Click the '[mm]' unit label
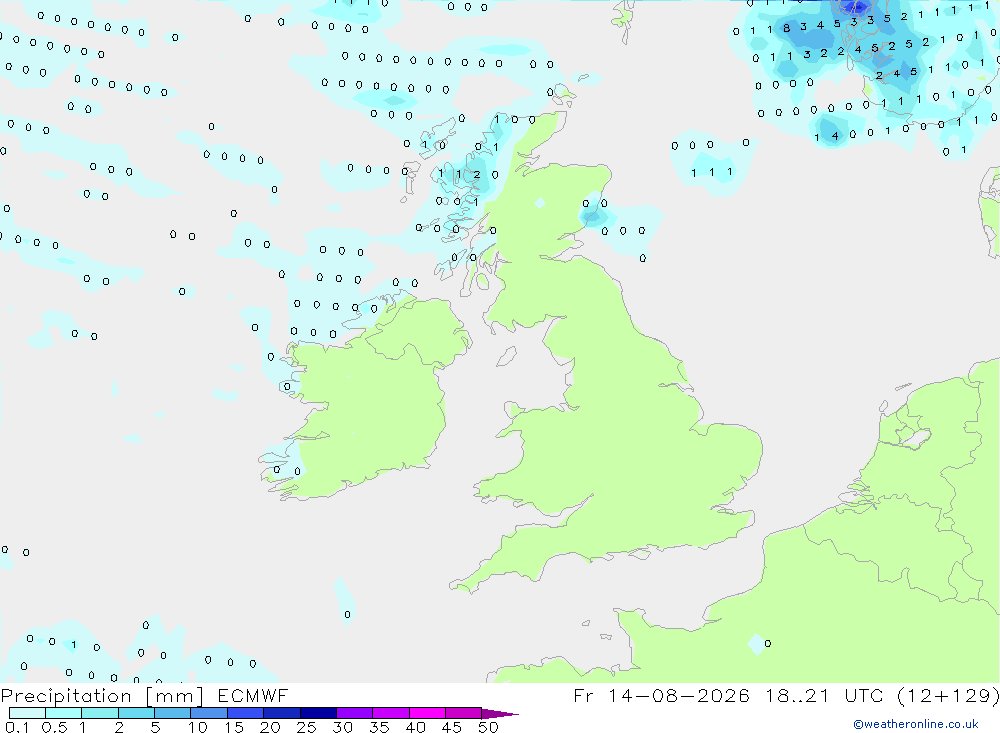1000x733 pixels. click(x=174, y=695)
